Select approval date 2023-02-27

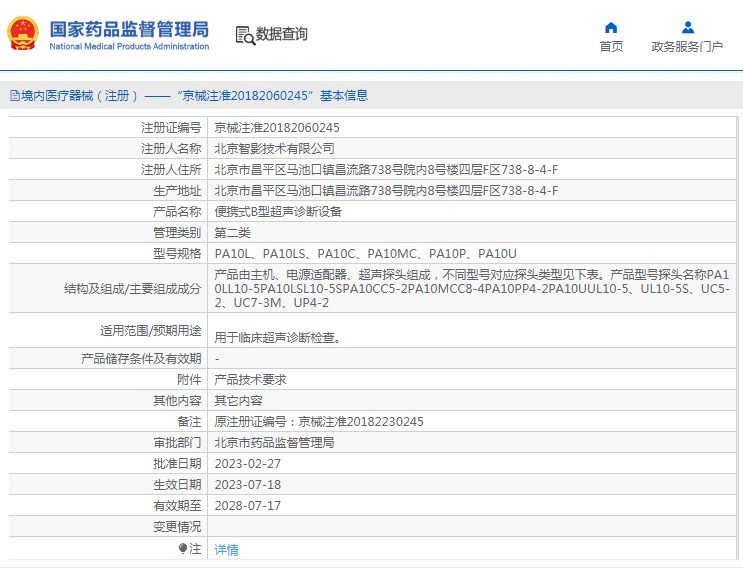click(x=248, y=464)
